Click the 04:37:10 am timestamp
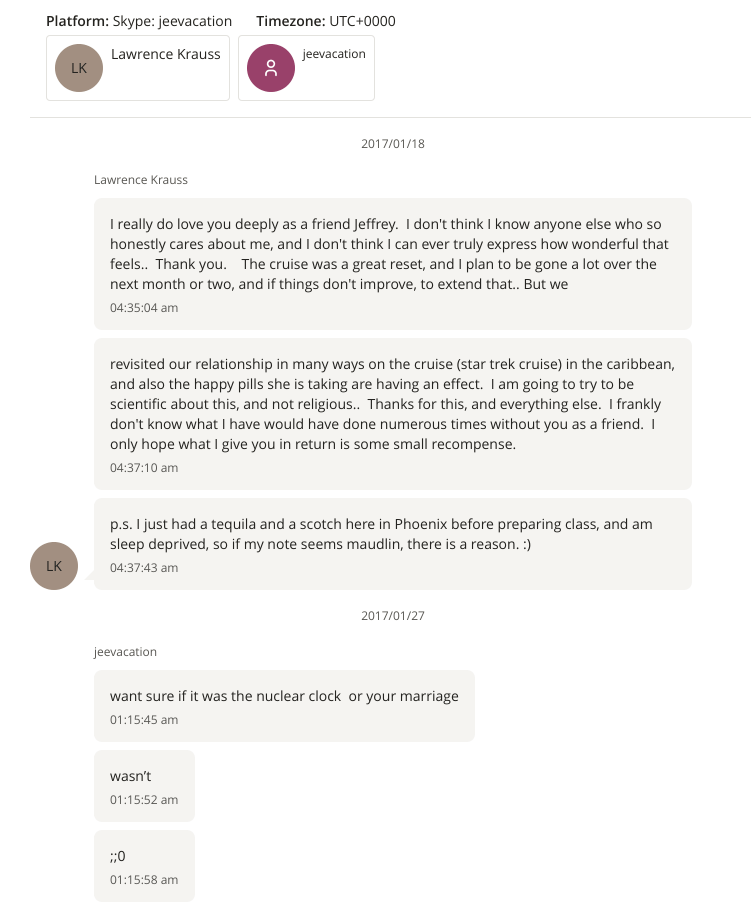 coord(144,468)
